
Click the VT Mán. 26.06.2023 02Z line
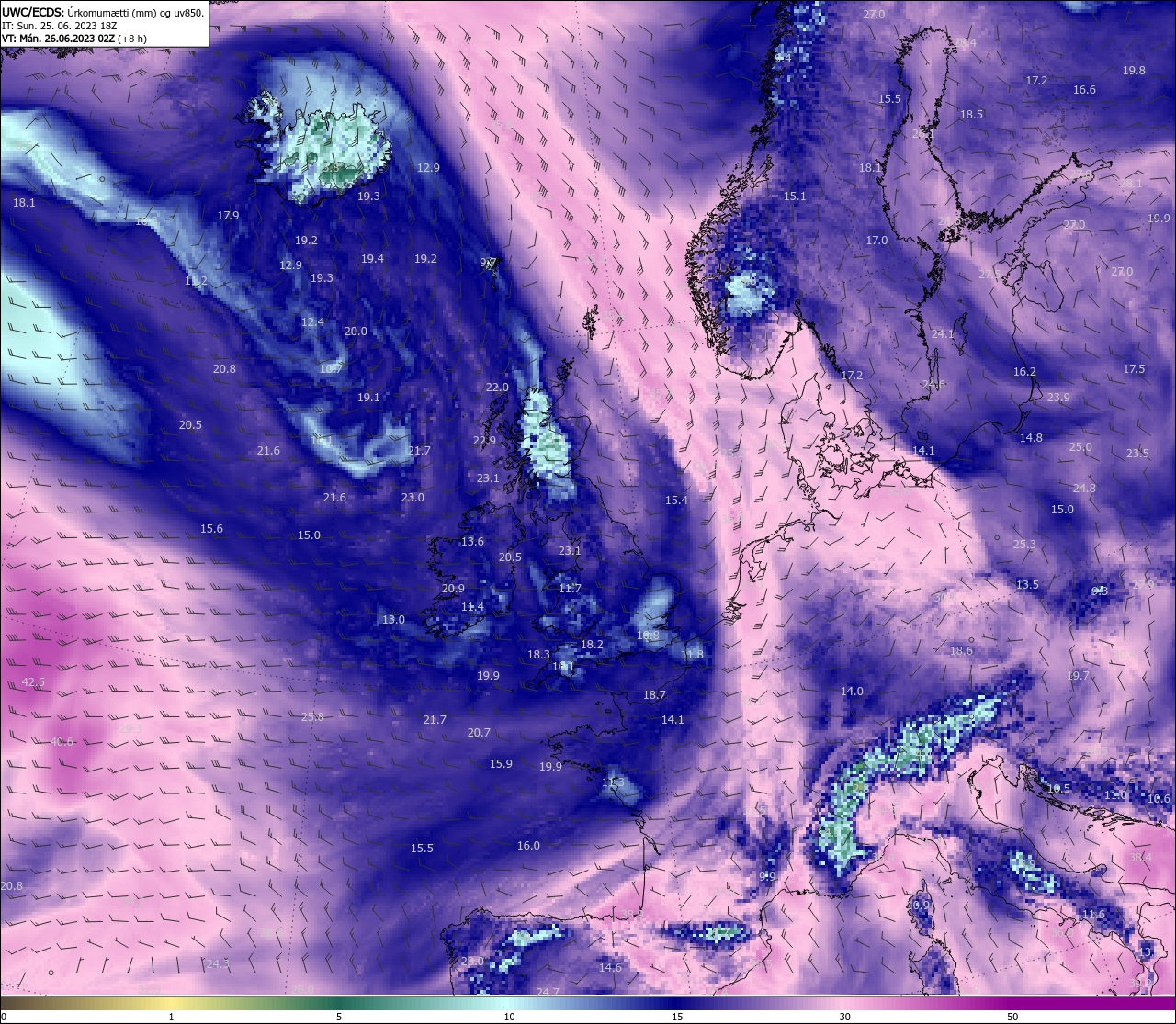click(74, 39)
